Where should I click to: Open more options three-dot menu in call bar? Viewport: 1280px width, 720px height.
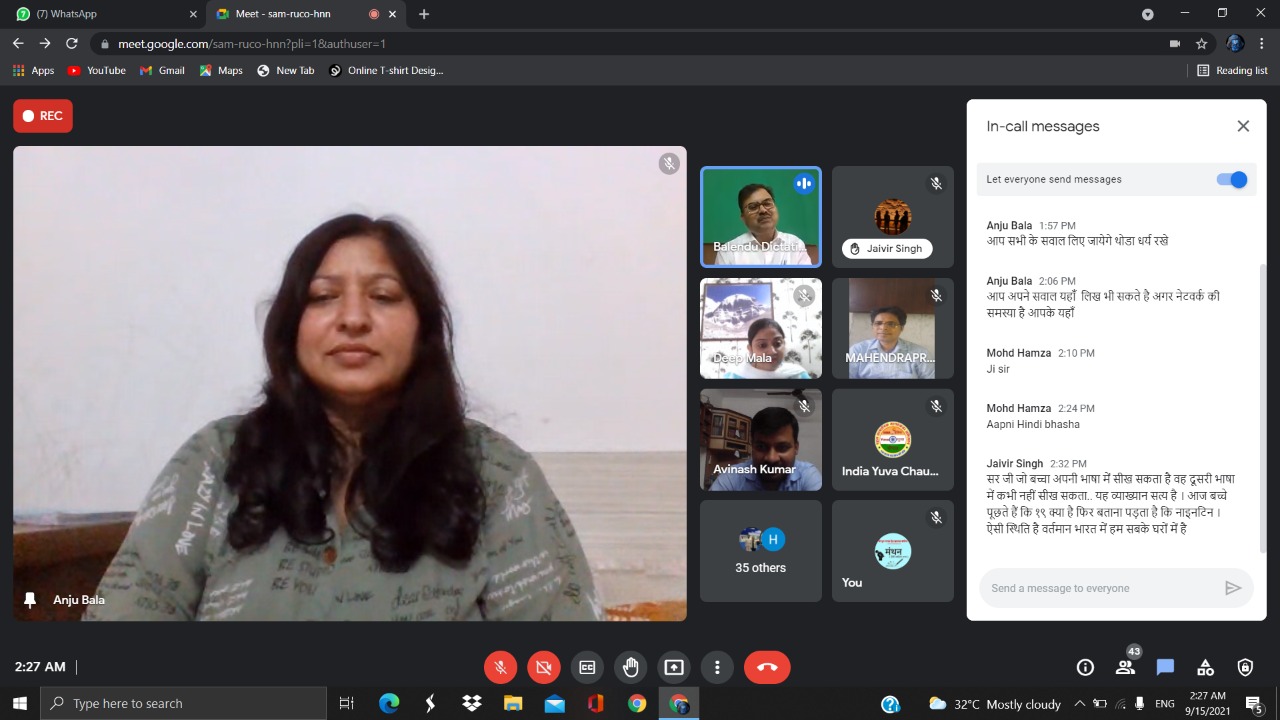tap(717, 667)
